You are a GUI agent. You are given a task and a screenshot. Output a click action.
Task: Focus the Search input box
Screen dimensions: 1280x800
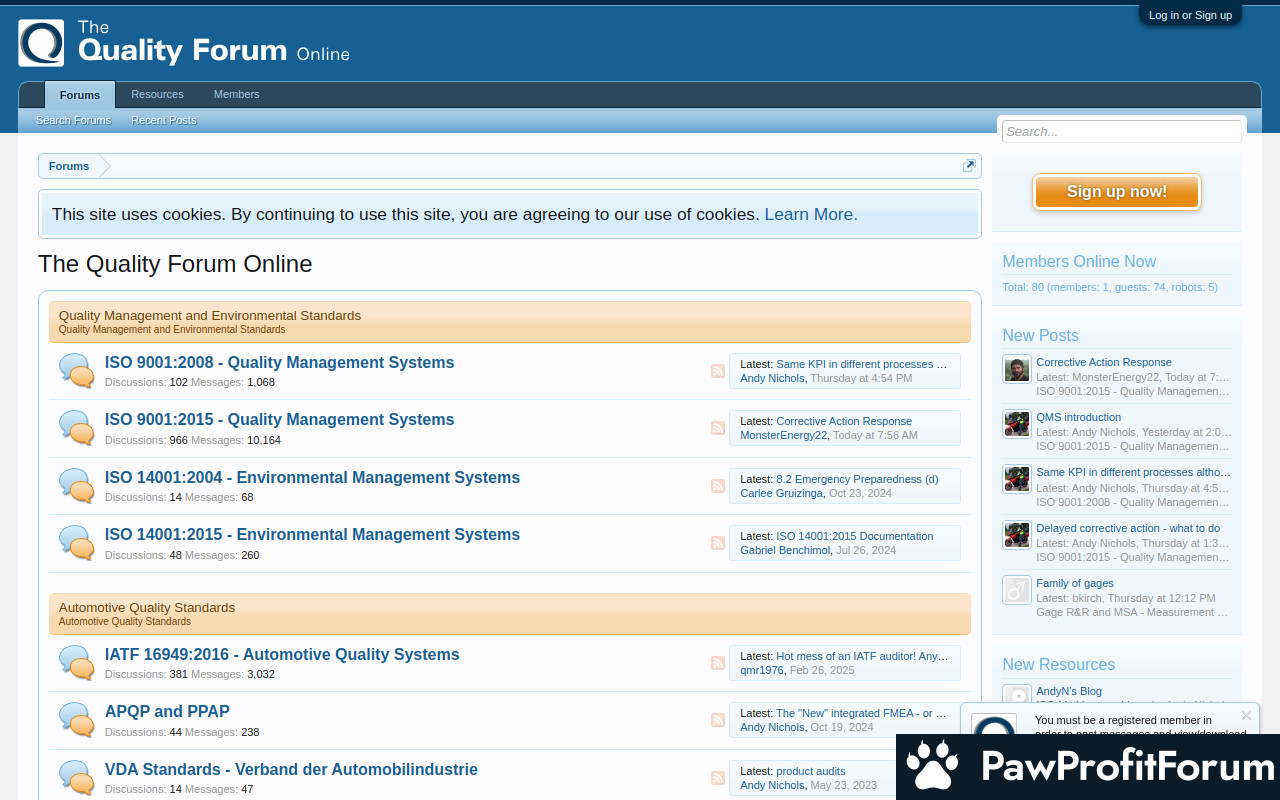point(1122,131)
